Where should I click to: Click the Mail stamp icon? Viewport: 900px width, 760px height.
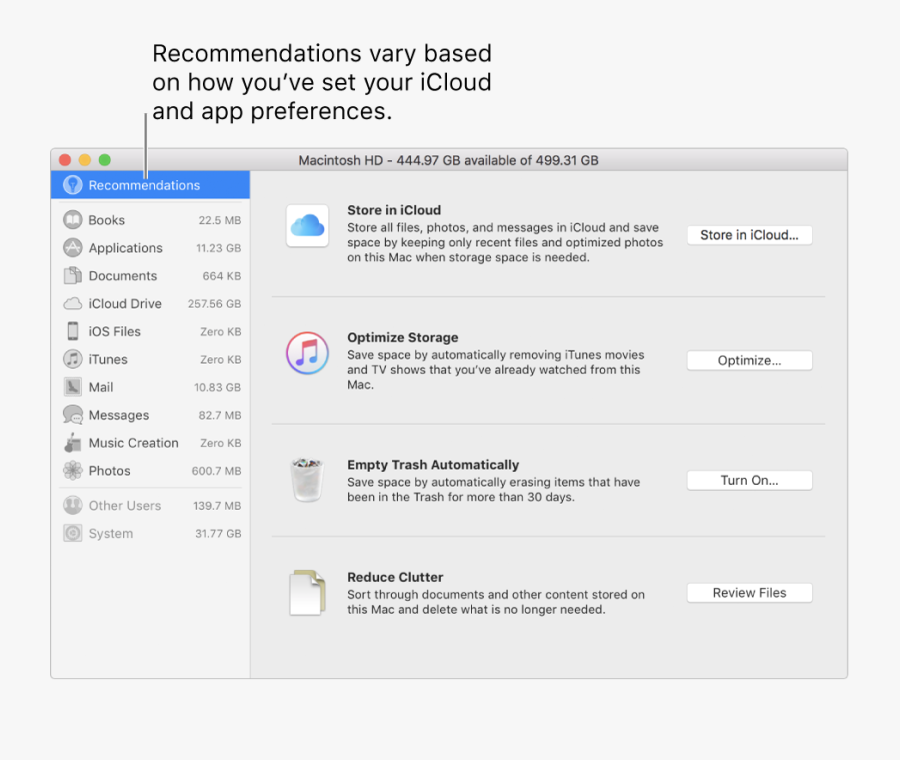point(73,387)
